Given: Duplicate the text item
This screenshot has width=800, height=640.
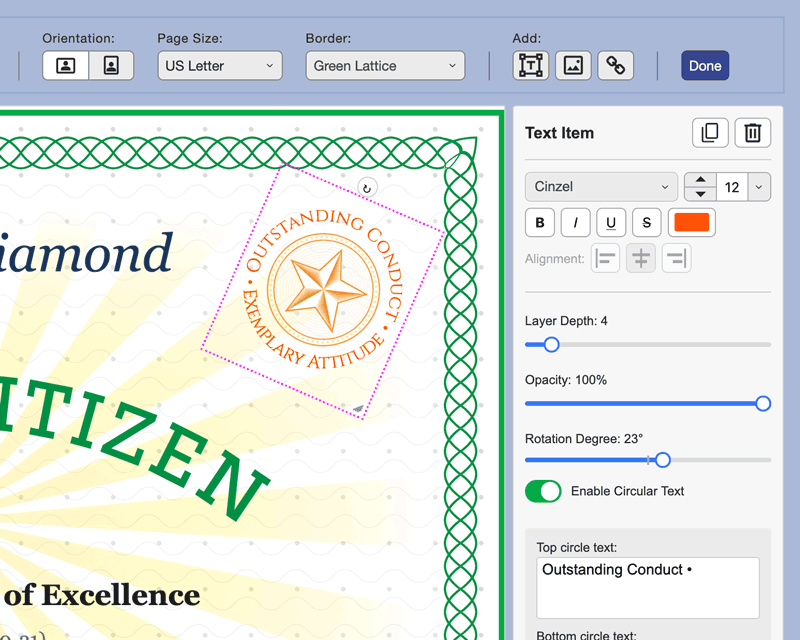Looking at the screenshot, I should tap(710, 133).
